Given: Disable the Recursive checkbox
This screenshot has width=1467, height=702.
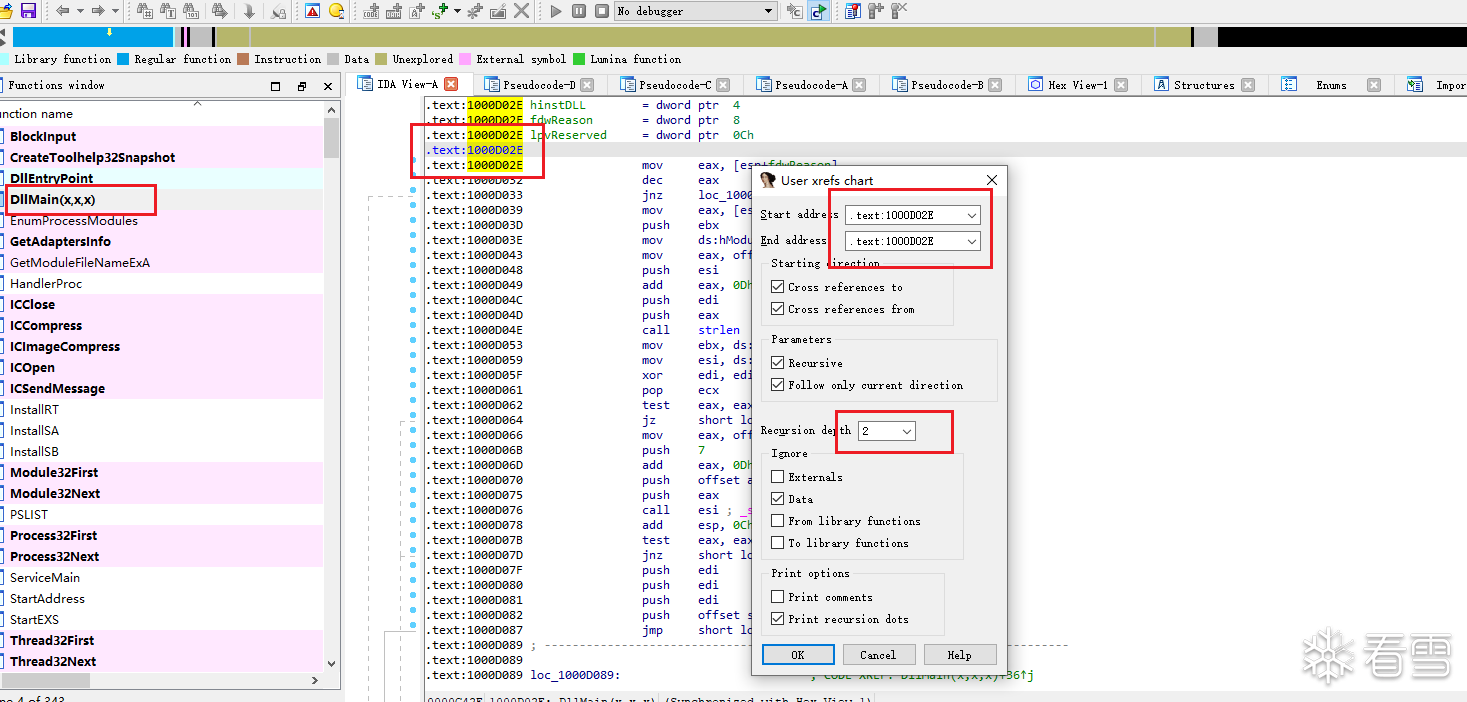Looking at the screenshot, I should pyautogui.click(x=778, y=363).
